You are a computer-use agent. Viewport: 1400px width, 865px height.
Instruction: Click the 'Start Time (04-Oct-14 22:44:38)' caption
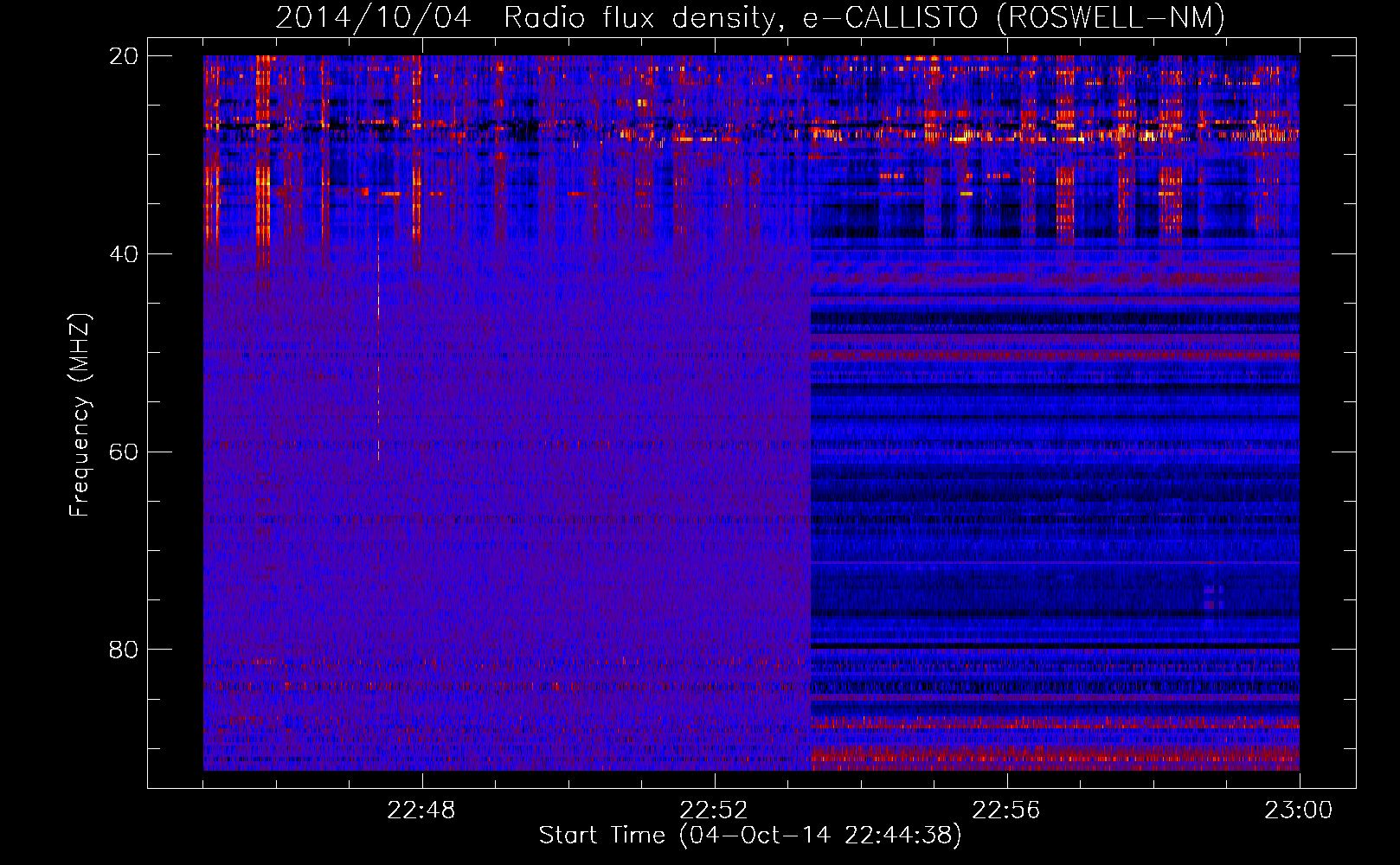[750, 835]
